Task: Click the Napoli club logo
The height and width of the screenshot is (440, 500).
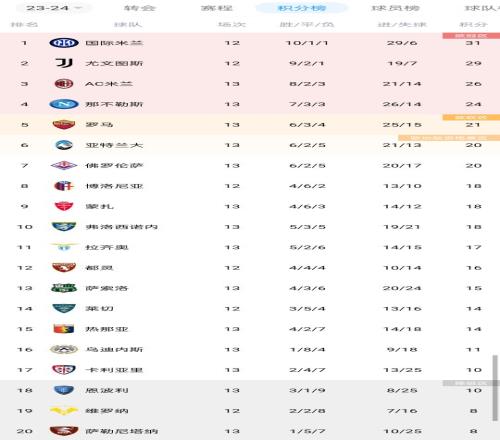Action: (64, 104)
